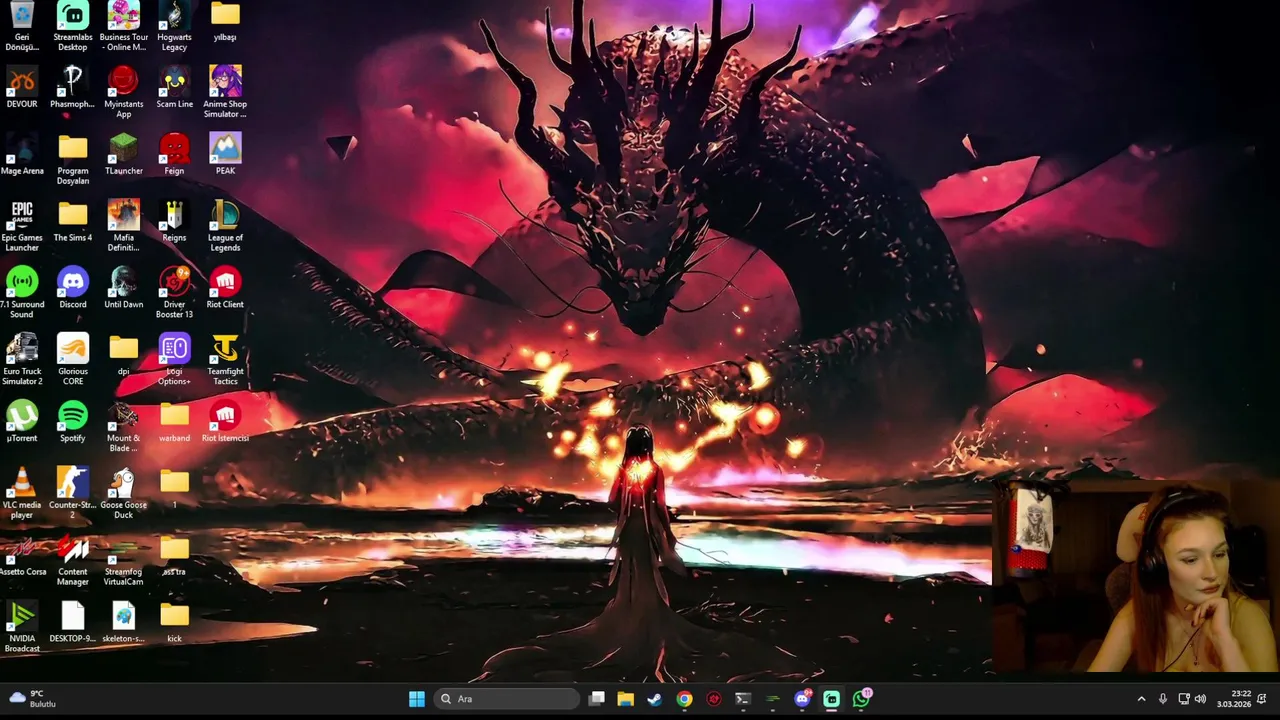This screenshot has height=720, width=1280.
Task: Open the terminal window on the taskbar
Action: 743,699
